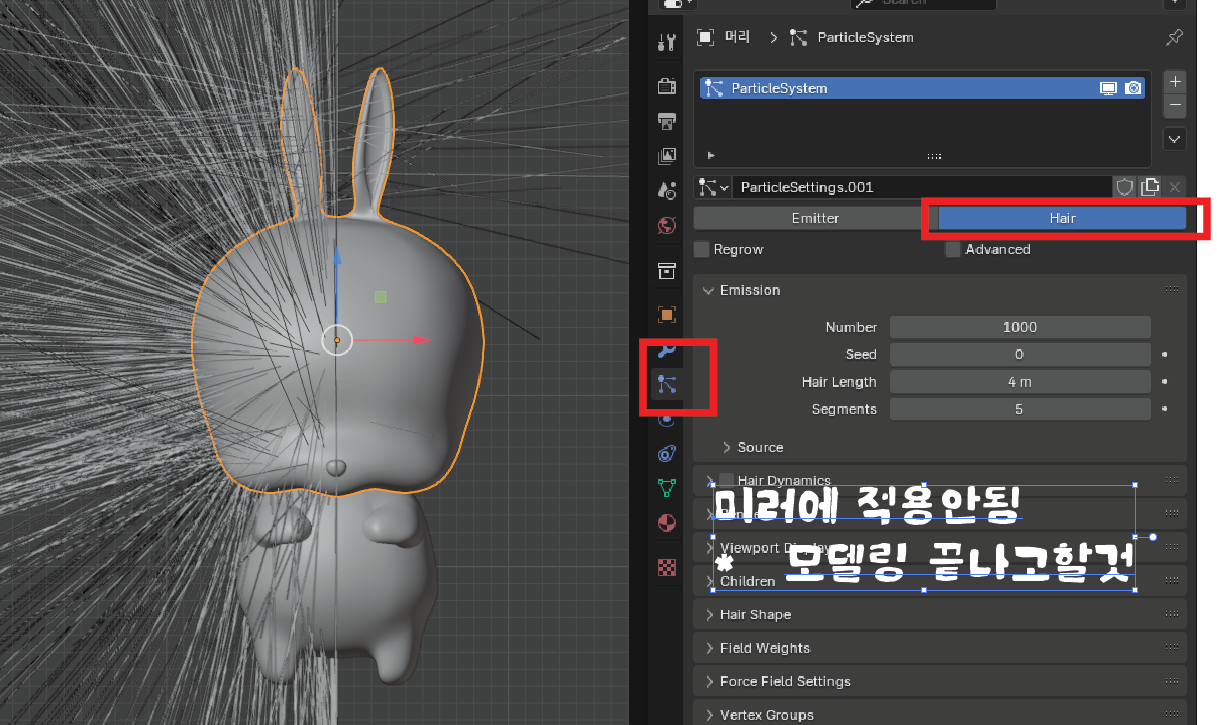
Task: Toggle ParticleSystem visibility in renders
Action: pos(1133,88)
